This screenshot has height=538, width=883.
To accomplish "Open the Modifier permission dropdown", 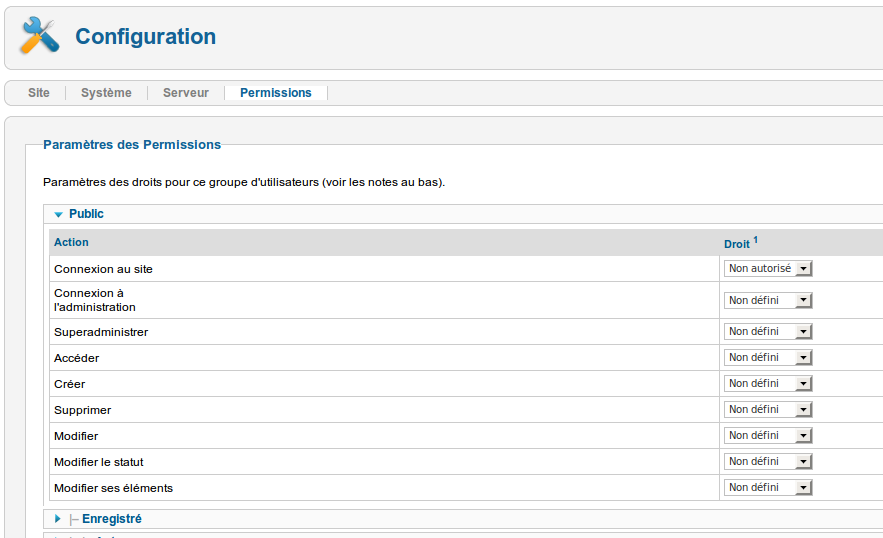I will [x=768, y=436].
